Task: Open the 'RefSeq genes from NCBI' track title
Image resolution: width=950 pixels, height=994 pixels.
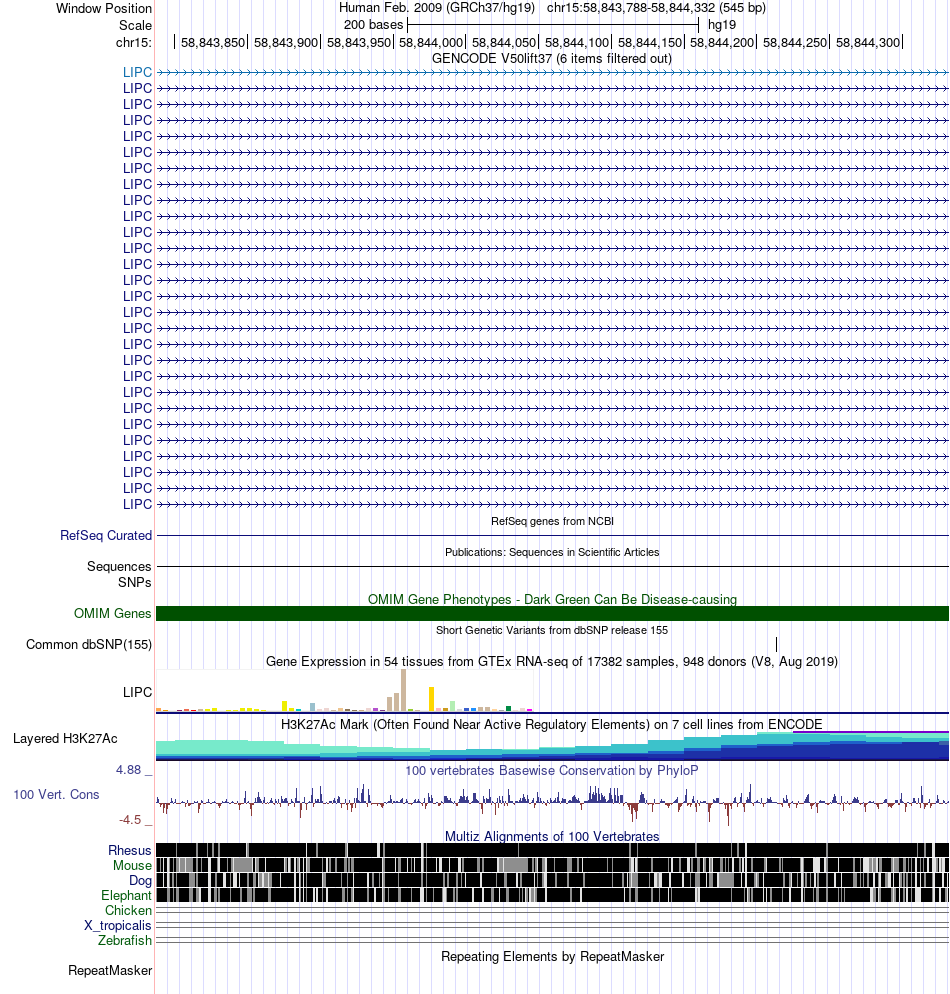Action: pos(552,521)
